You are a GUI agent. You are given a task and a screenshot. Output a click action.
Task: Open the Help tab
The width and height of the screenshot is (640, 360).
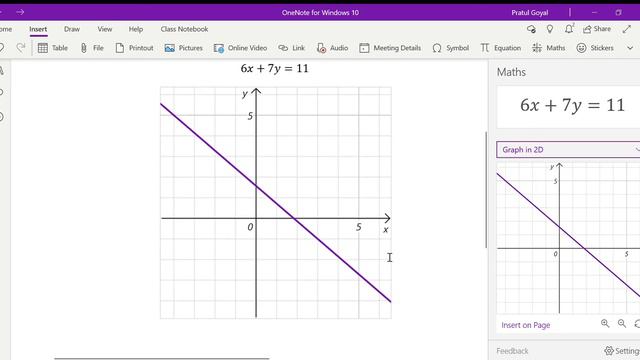coord(136,29)
